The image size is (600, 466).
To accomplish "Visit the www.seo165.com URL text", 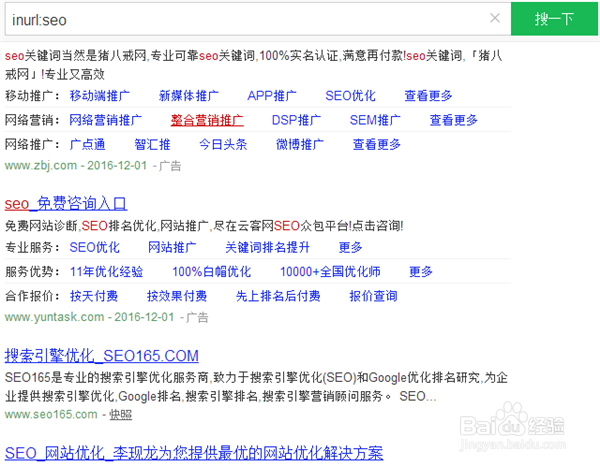I will [x=51, y=414].
